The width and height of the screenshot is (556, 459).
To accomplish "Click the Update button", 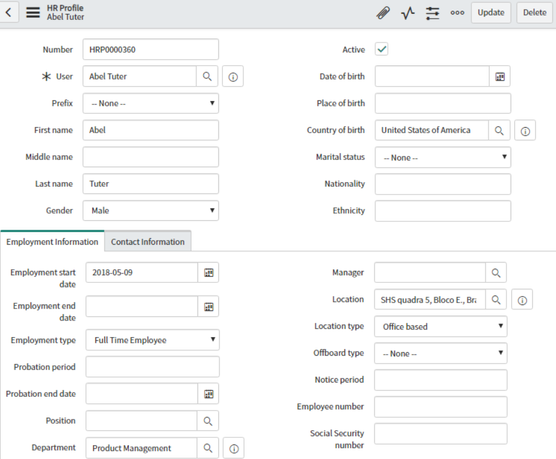I will (491, 12).
